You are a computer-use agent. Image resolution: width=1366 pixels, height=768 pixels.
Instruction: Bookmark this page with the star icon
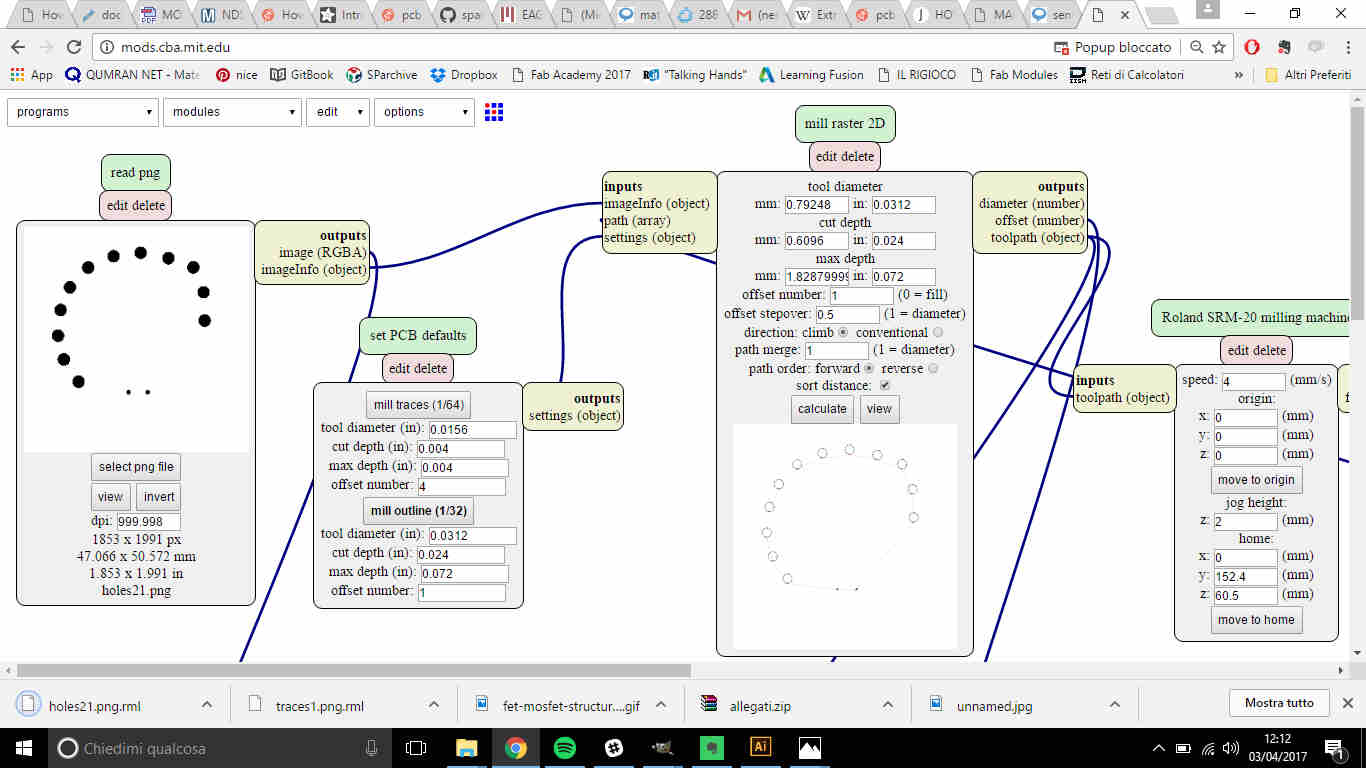coord(1219,47)
